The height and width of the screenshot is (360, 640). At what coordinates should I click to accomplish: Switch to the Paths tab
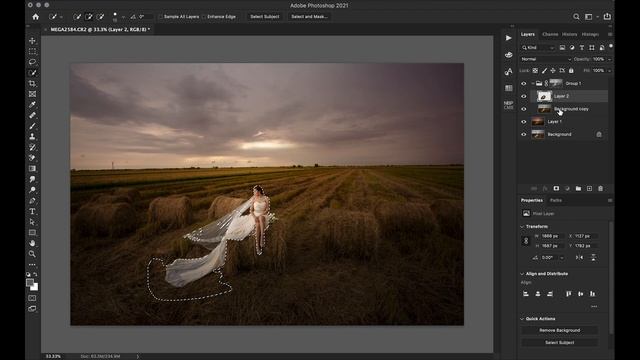(x=556, y=200)
